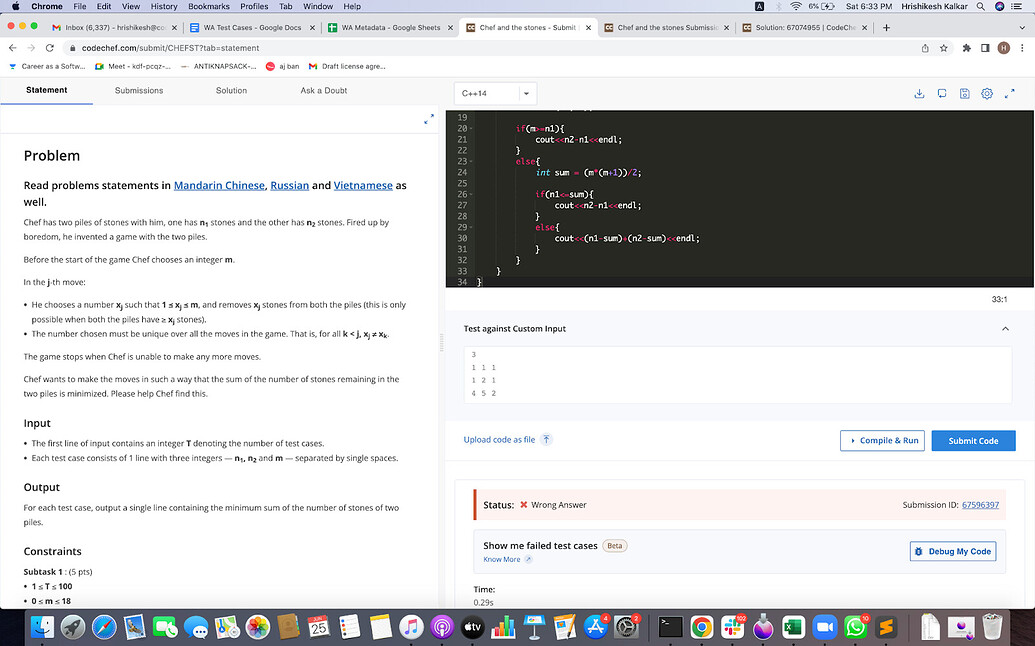
Task: Open the Bookmarks menu in the menu bar
Action: point(208,6)
